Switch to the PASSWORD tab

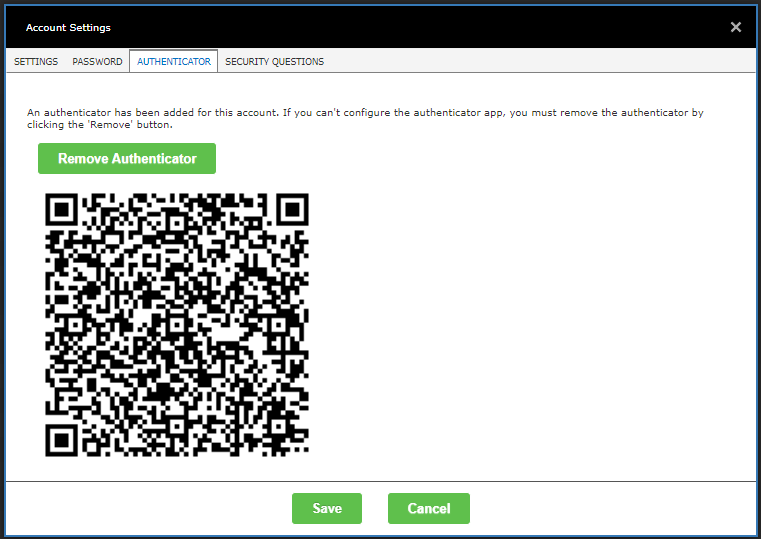pos(97,62)
